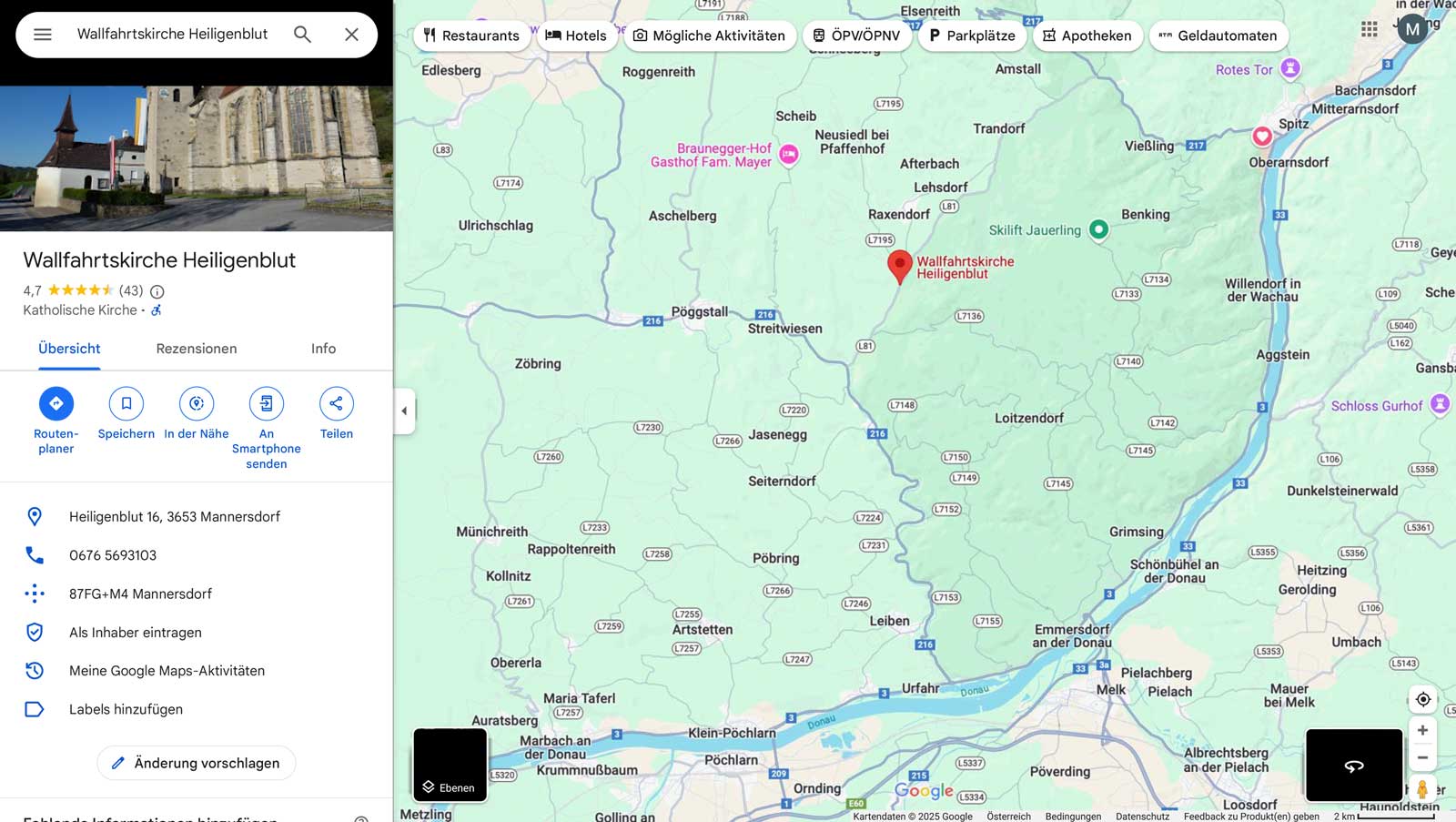Click the Pöggstall town label
This screenshot has width=1456, height=822.
coord(699,312)
